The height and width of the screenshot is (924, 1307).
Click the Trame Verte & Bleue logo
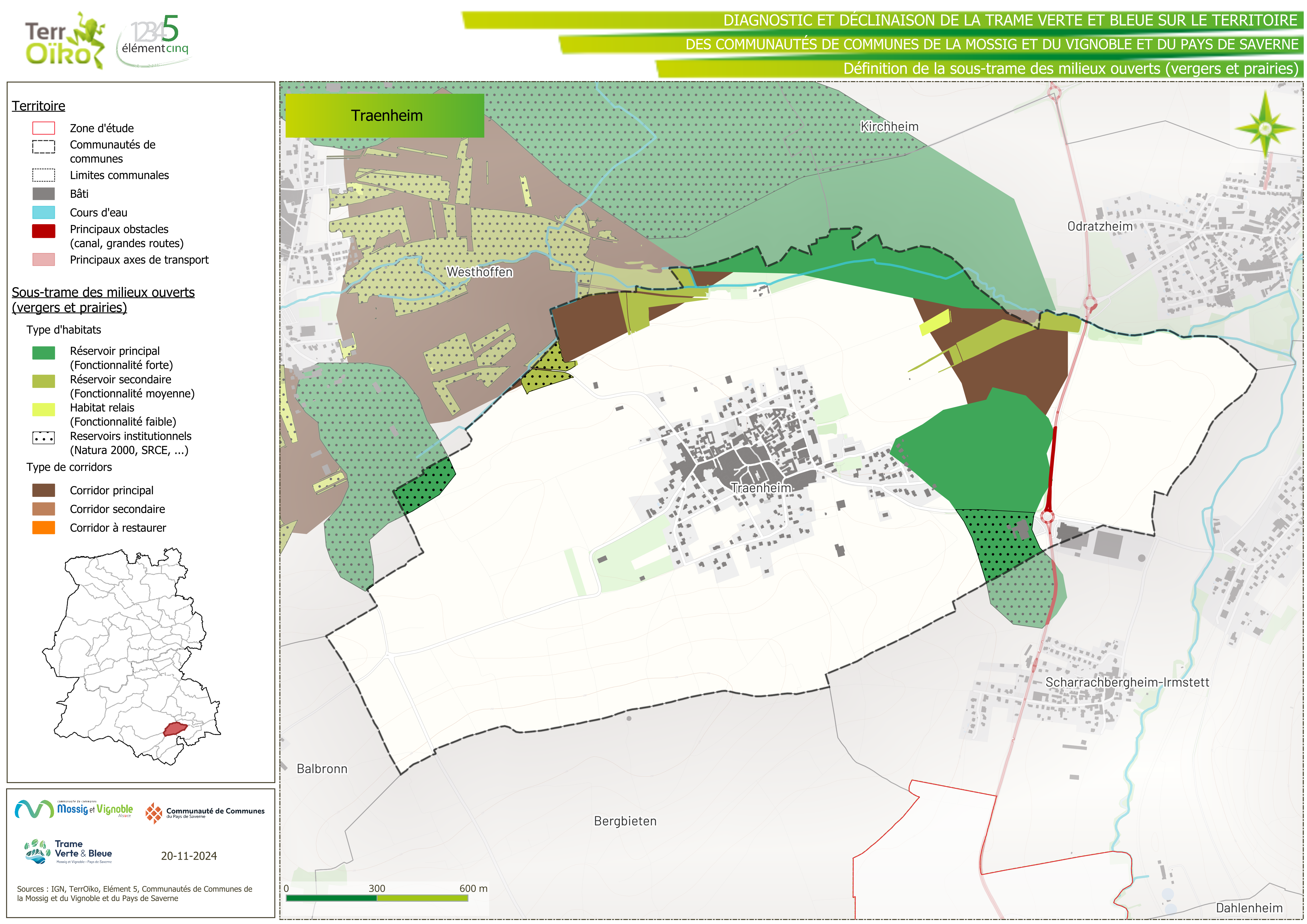[69, 852]
